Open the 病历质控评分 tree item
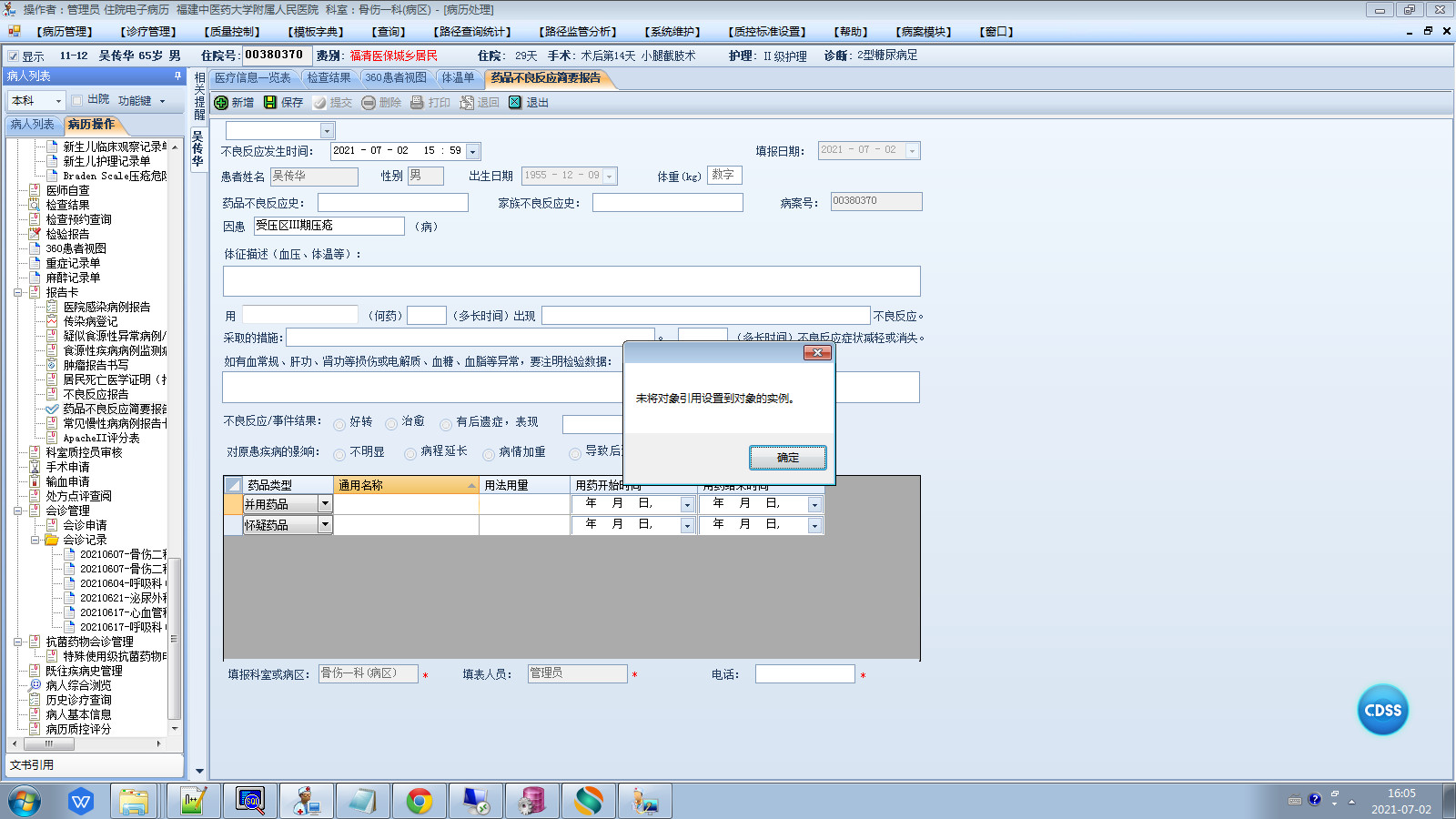The width and height of the screenshot is (1456, 819). pyautogui.click(x=78, y=729)
